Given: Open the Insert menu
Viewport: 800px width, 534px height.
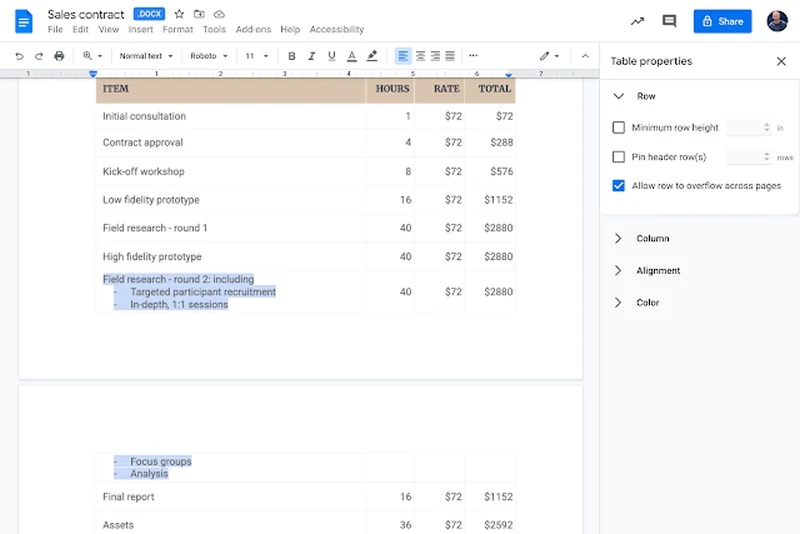Looking at the screenshot, I should coord(141,30).
